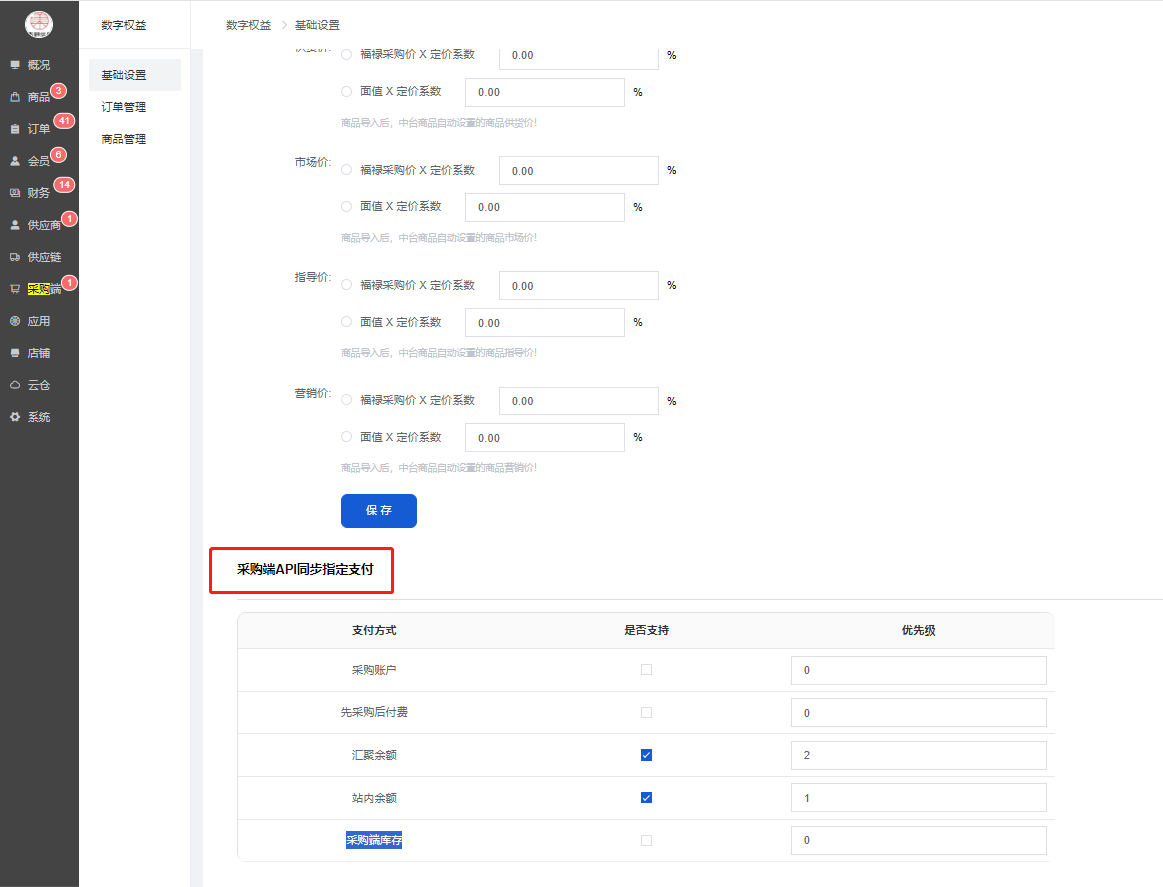Go to 数字权益 in breadcrumb

[248, 25]
